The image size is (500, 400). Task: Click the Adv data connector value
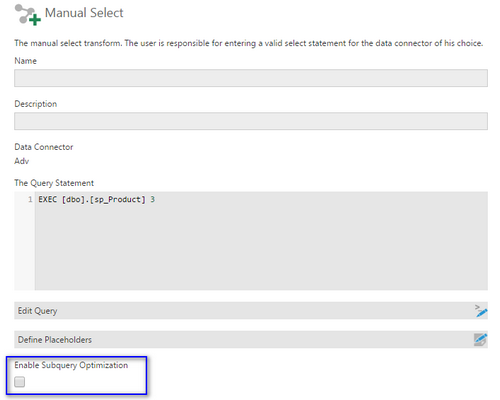[x=22, y=161]
